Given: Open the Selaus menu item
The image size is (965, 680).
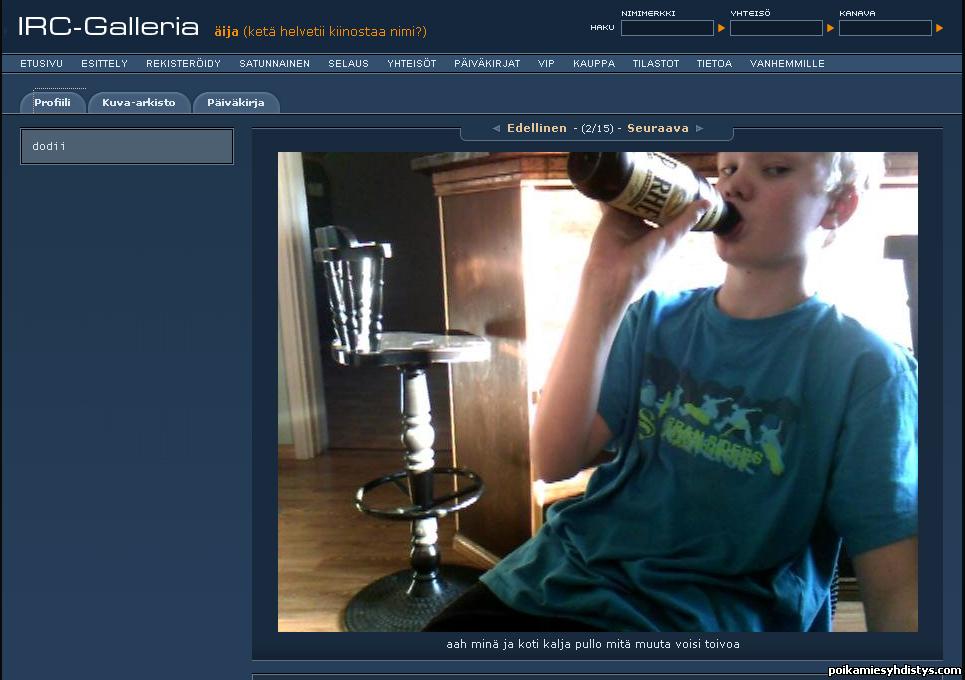Looking at the screenshot, I should [x=348, y=63].
